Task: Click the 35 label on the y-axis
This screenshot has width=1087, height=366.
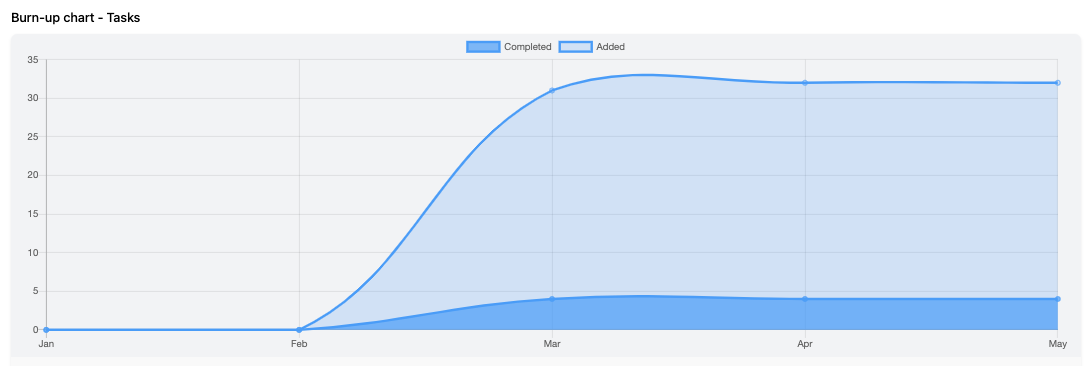Action: pyautogui.click(x=33, y=60)
